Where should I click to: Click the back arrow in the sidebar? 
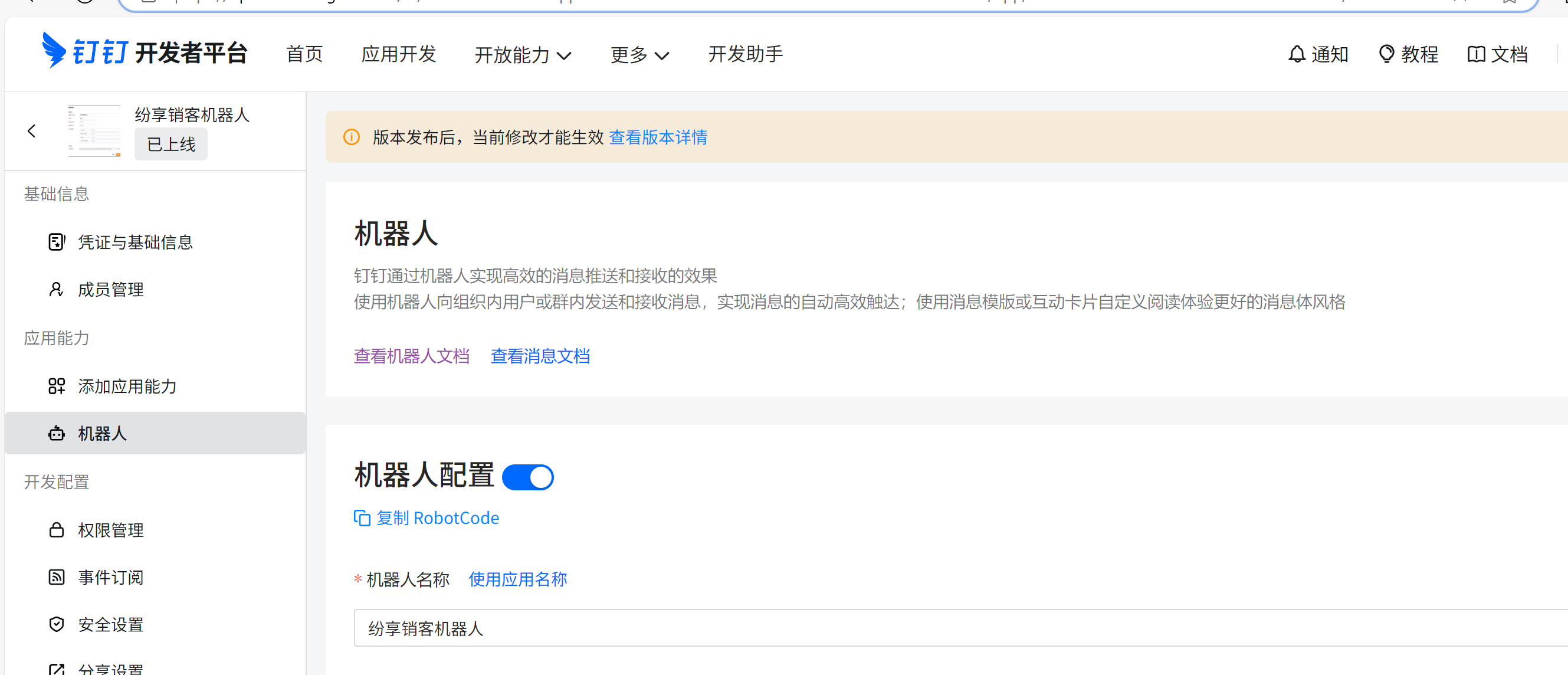pos(32,131)
